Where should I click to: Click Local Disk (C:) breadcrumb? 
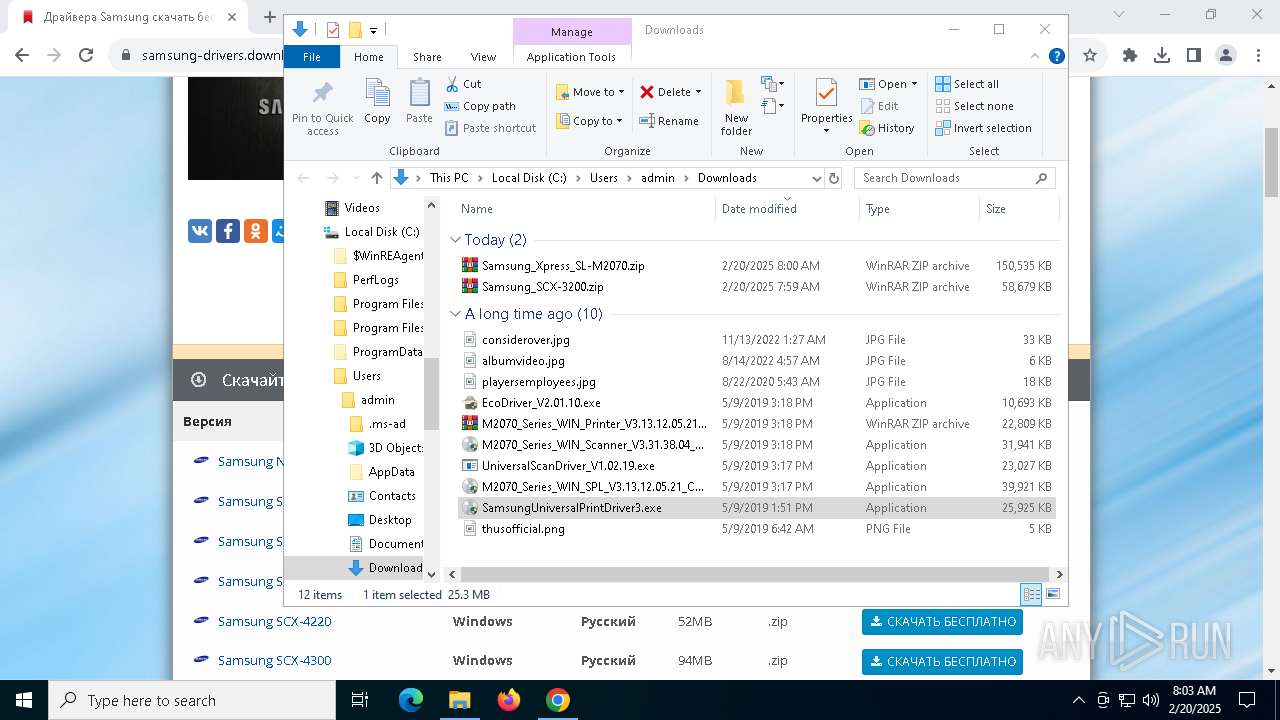click(x=529, y=178)
